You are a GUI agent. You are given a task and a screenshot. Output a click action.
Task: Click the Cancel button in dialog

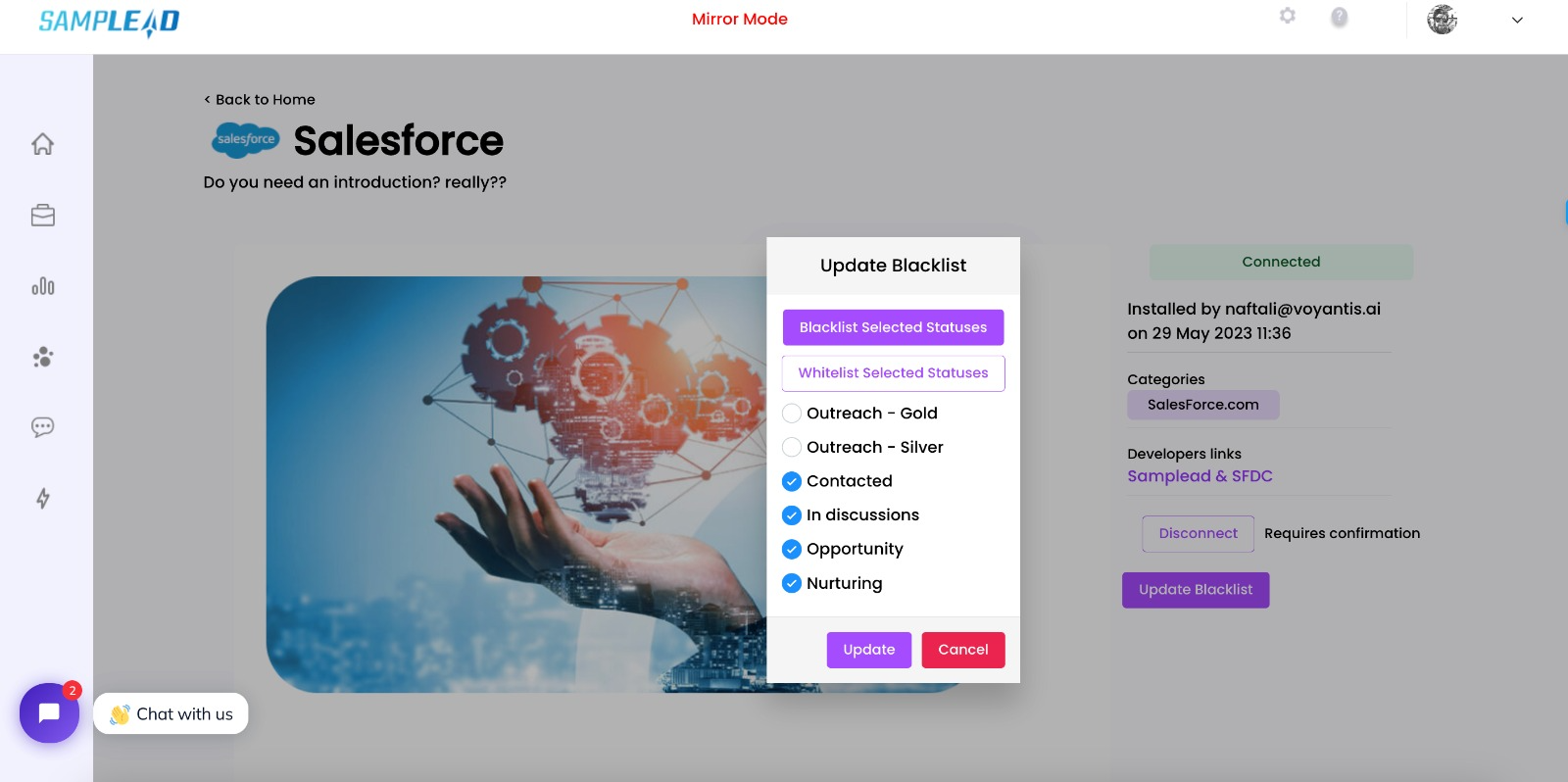pyautogui.click(x=963, y=650)
